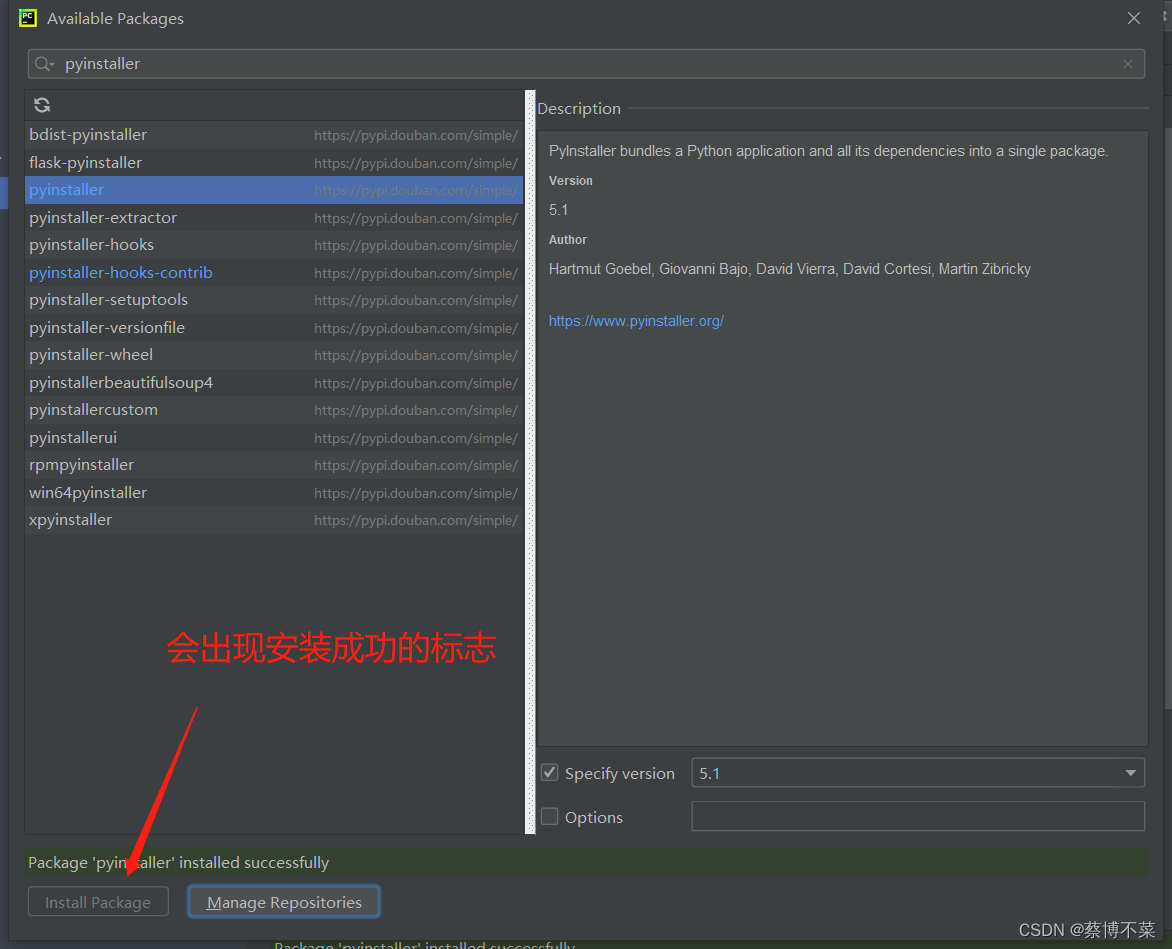Click the vertical splitter handle between panels
Image resolution: width=1172 pixels, height=949 pixels.
(531, 462)
